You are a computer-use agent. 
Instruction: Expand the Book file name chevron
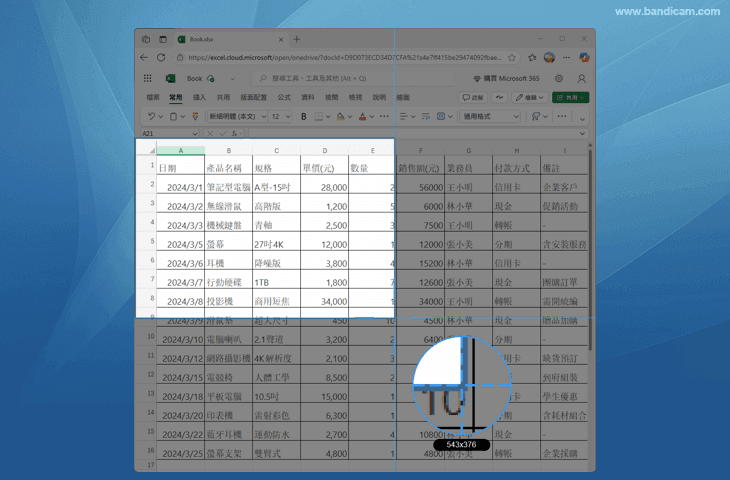click(232, 79)
